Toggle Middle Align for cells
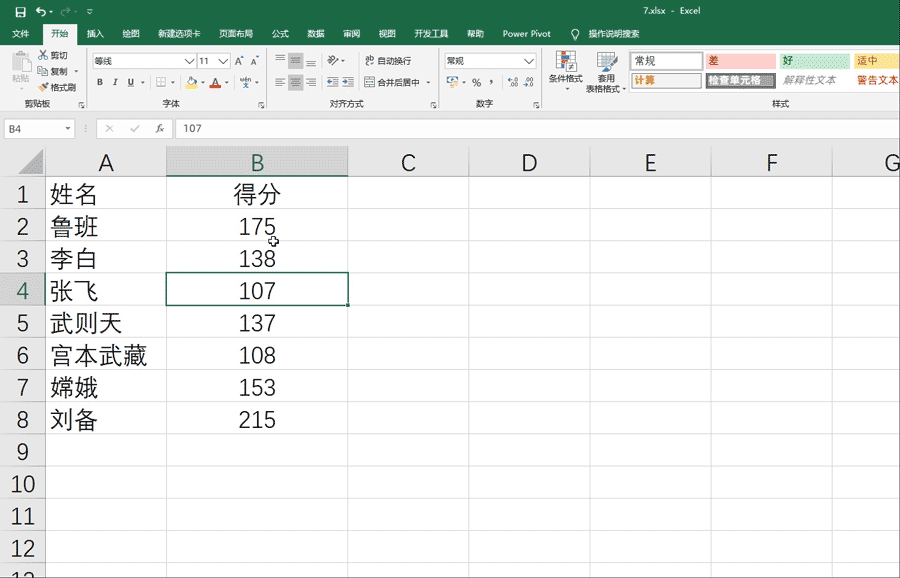 [296, 61]
